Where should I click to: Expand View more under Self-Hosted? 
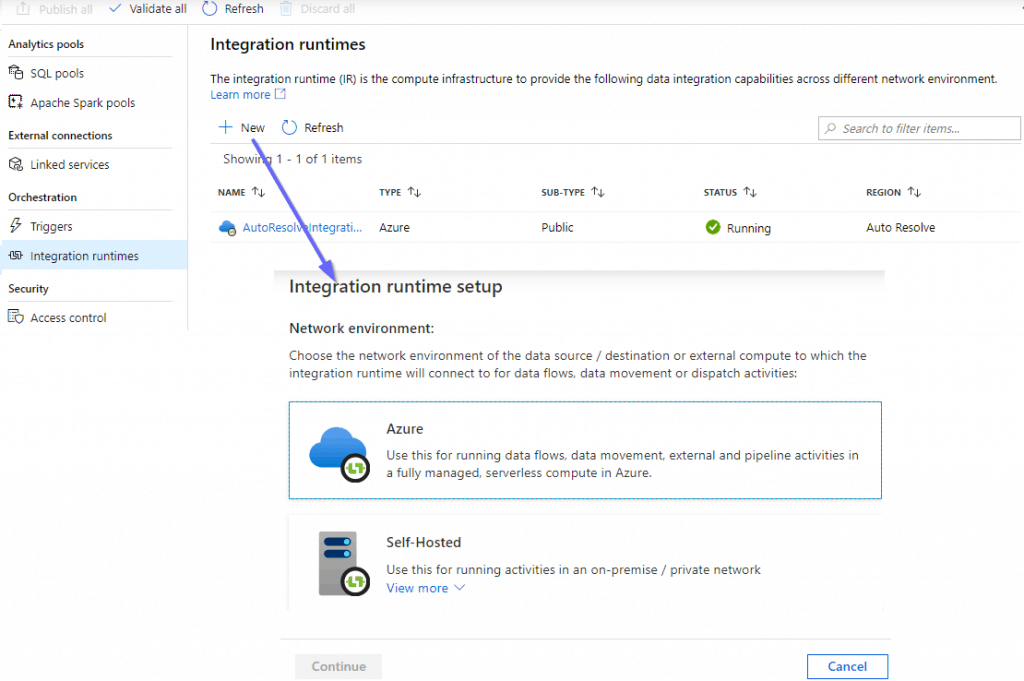point(425,588)
